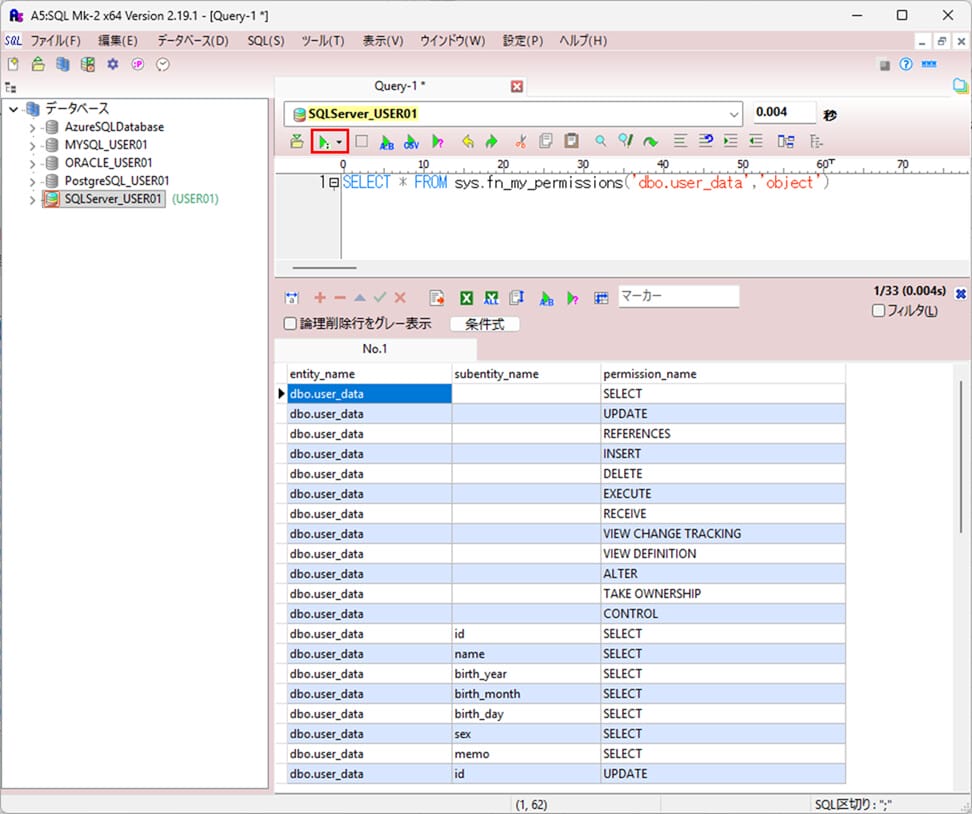Collapse the データベース root node
Viewport: 972px width, 814px height.
[13, 109]
